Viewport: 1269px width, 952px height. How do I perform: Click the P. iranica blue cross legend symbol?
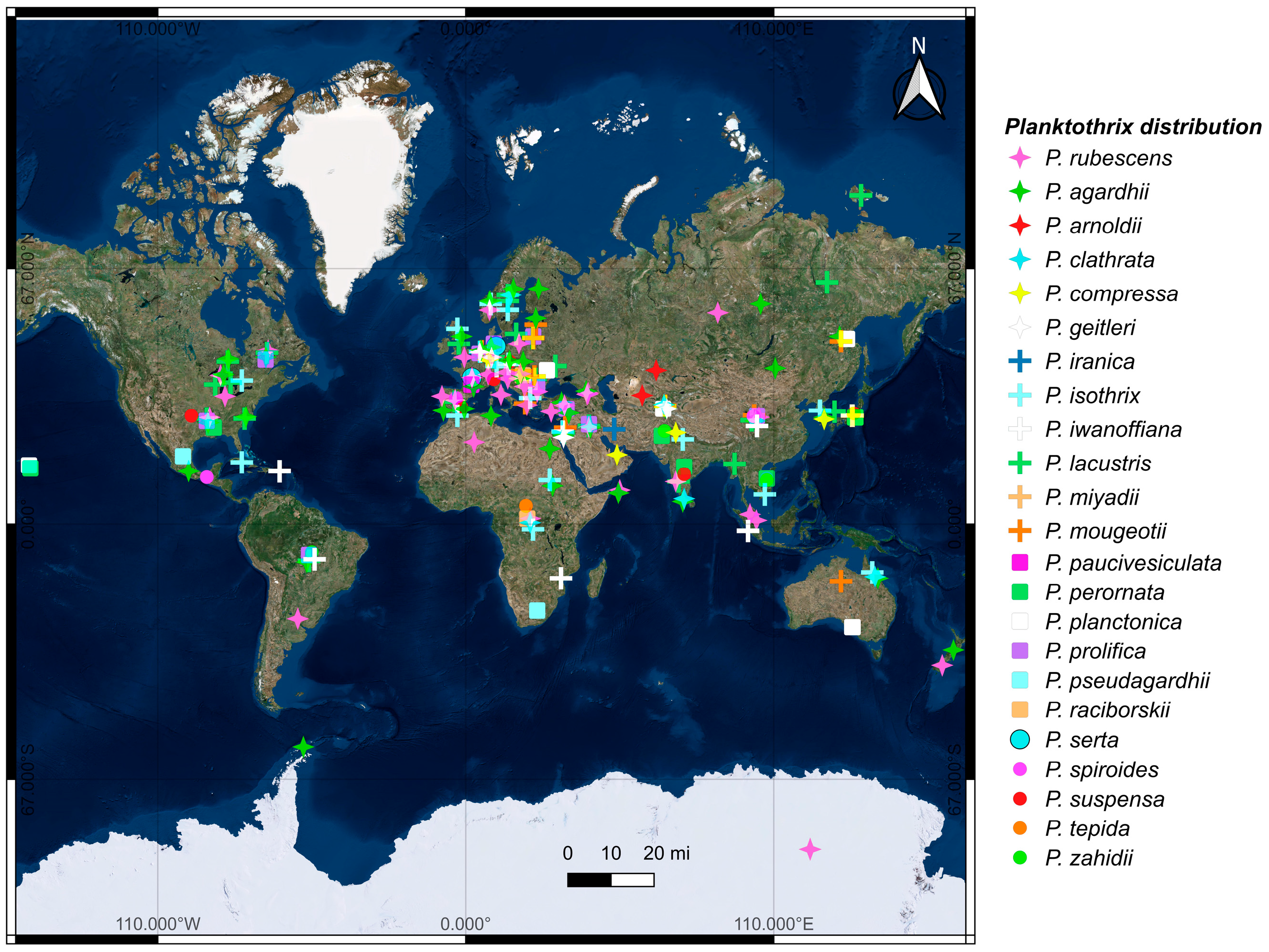click(x=1019, y=361)
